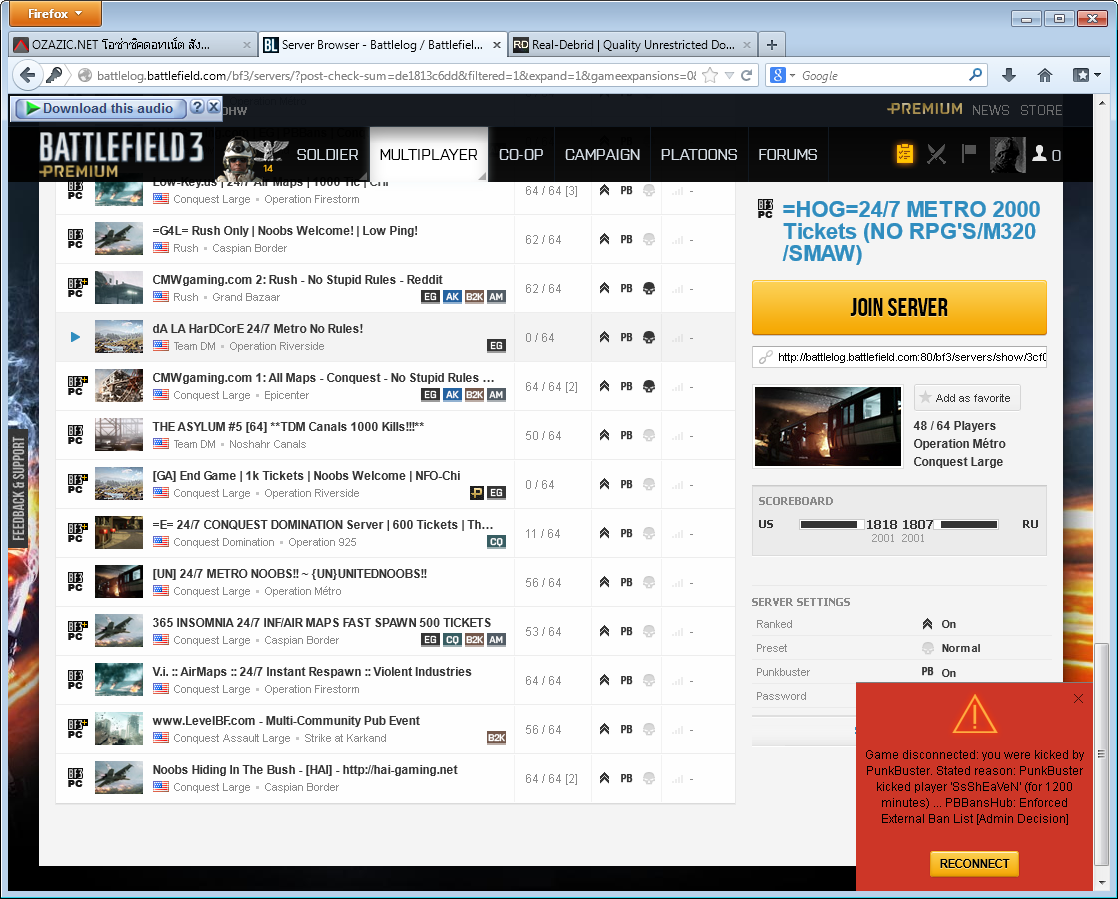1118x899 pixels.
Task: Open the FEEDBACK & SUPPORT side tab
Action: point(19,489)
